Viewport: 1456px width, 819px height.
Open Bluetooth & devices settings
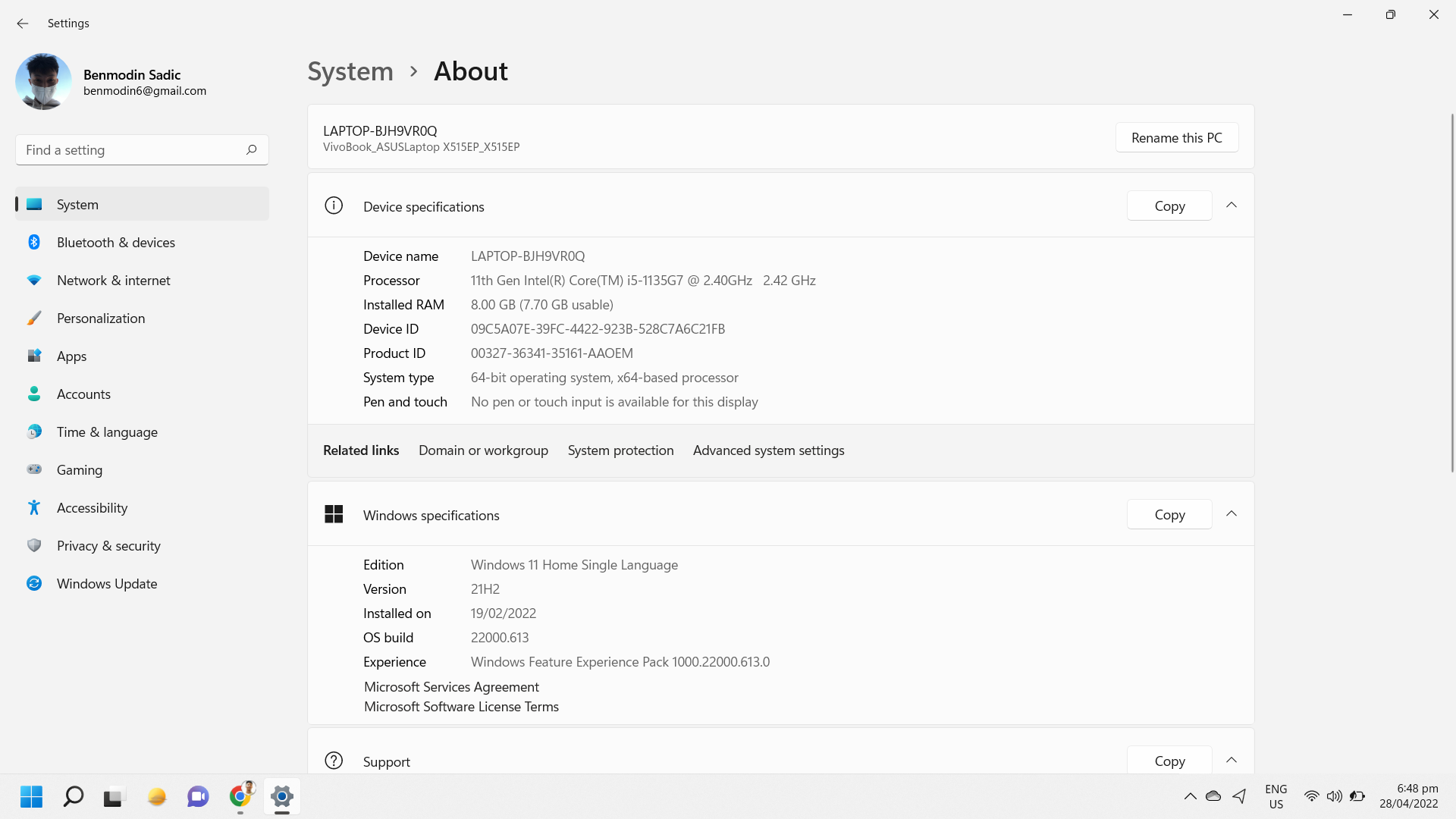point(115,243)
